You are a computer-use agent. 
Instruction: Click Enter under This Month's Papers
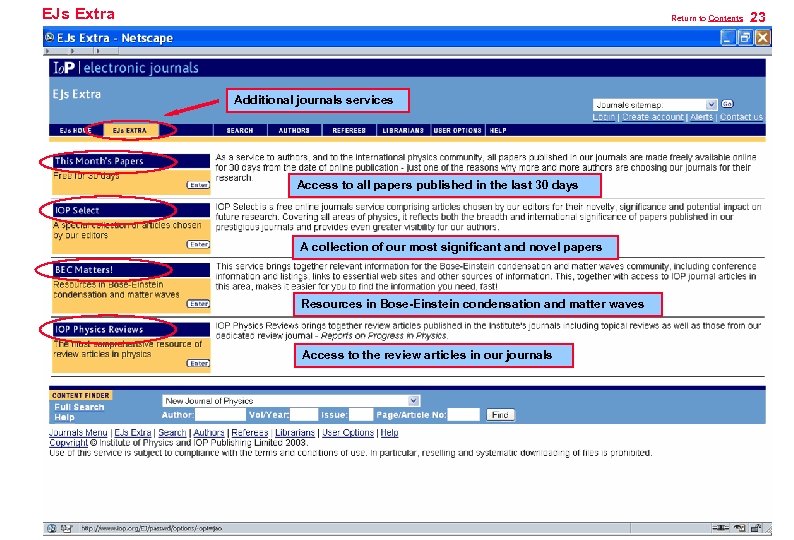click(198, 185)
